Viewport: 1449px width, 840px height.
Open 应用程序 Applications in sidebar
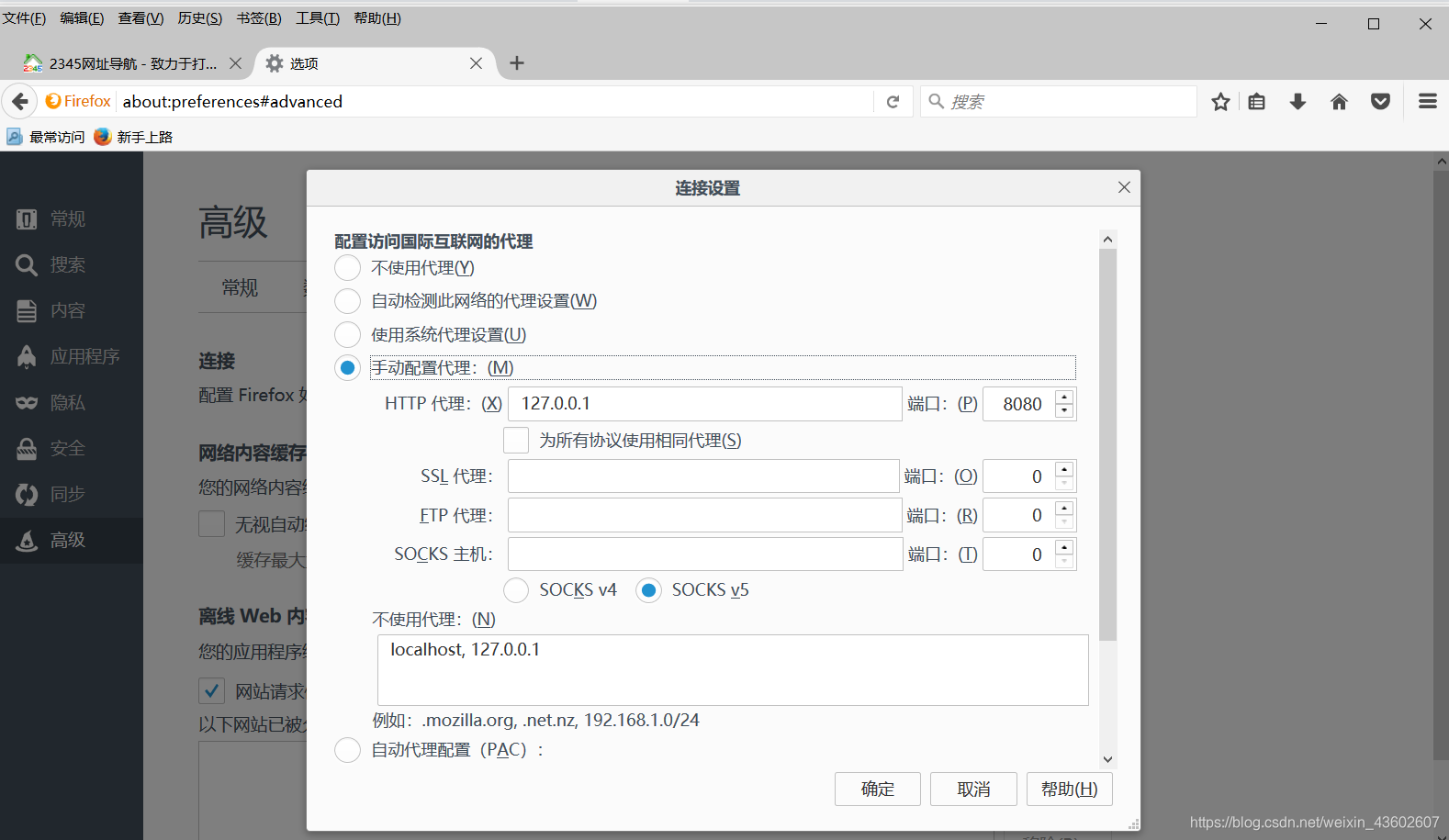71,357
